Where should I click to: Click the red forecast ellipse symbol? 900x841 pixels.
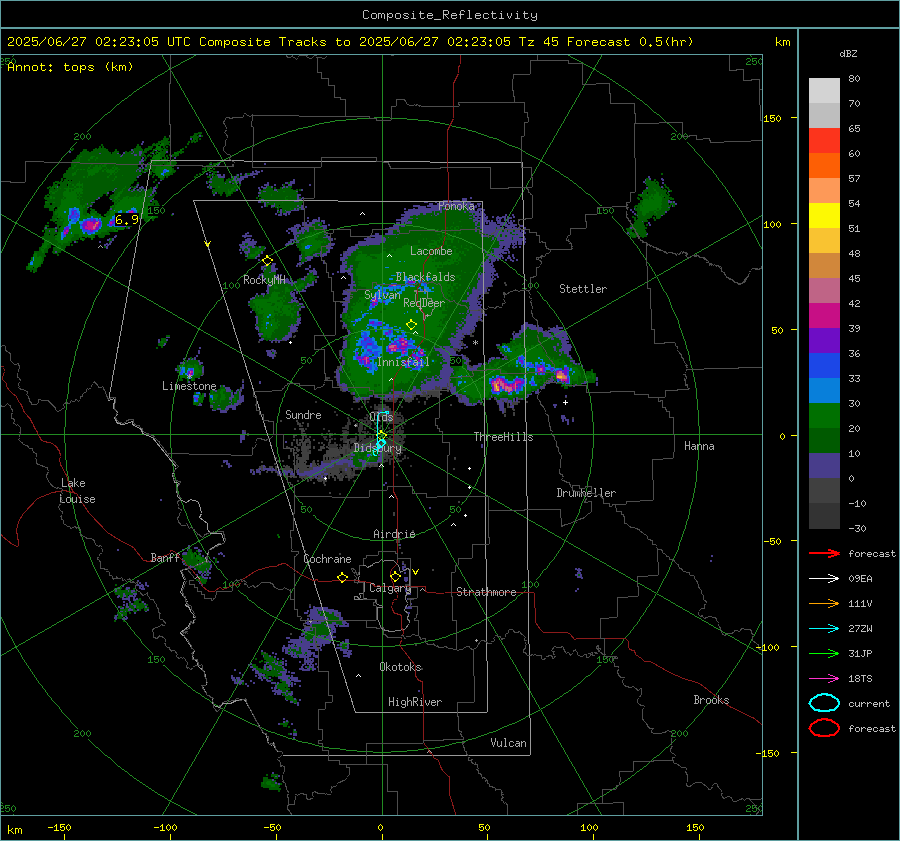(x=824, y=728)
